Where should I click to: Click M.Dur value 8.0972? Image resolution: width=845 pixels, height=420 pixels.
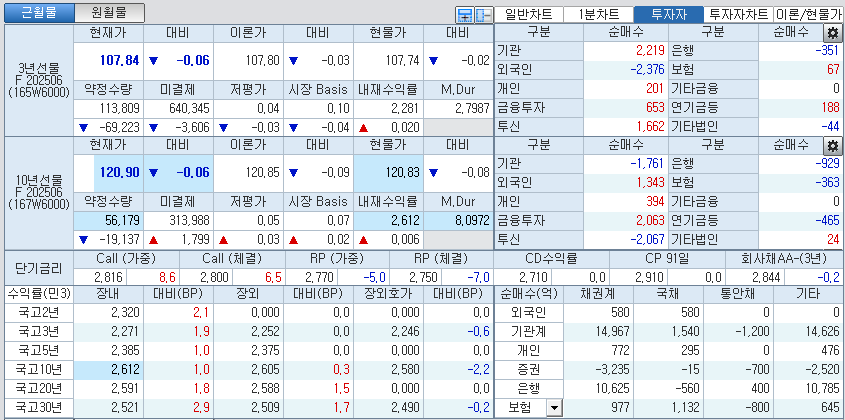coord(470,221)
